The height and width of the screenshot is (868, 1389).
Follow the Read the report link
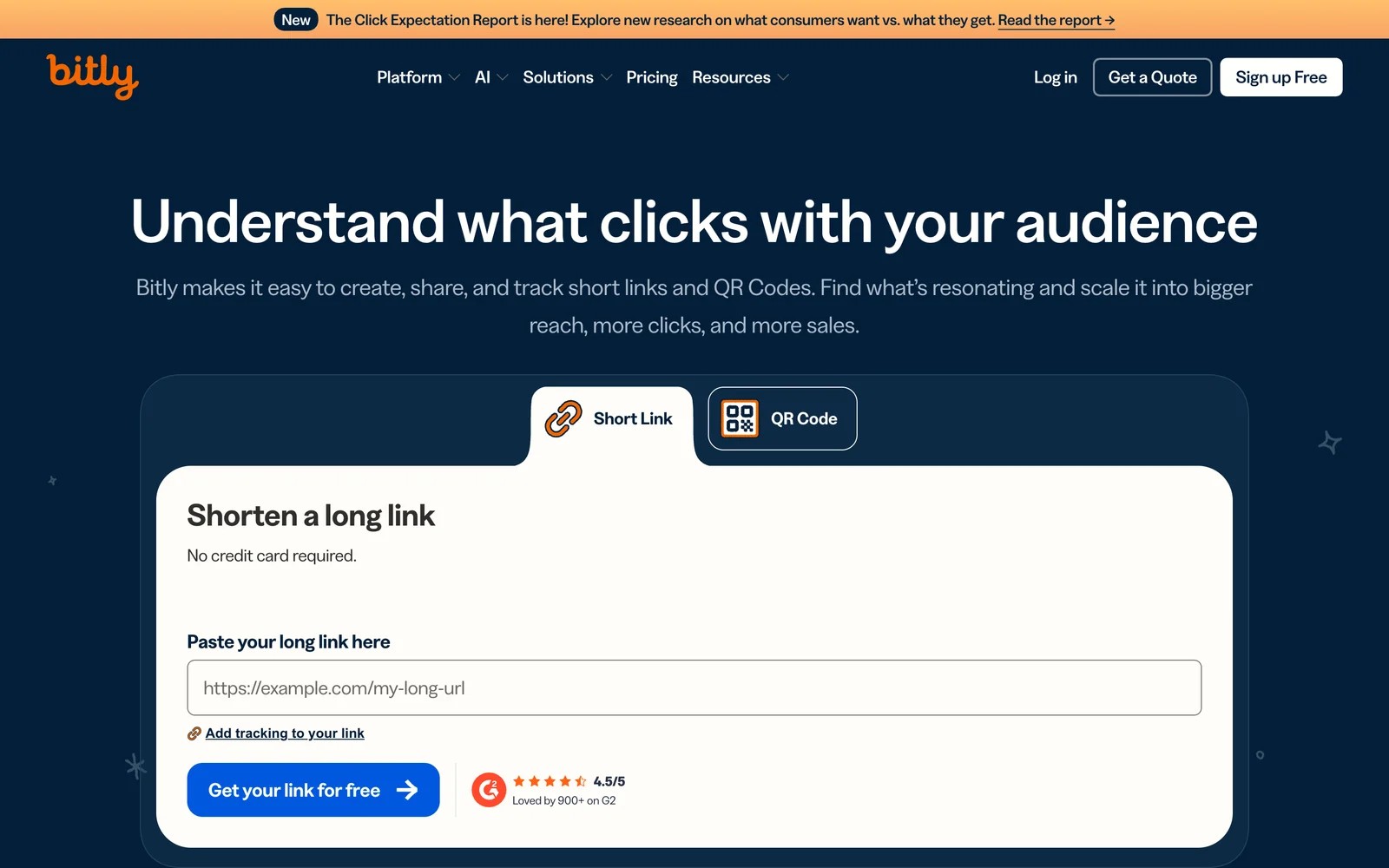[1057, 20]
